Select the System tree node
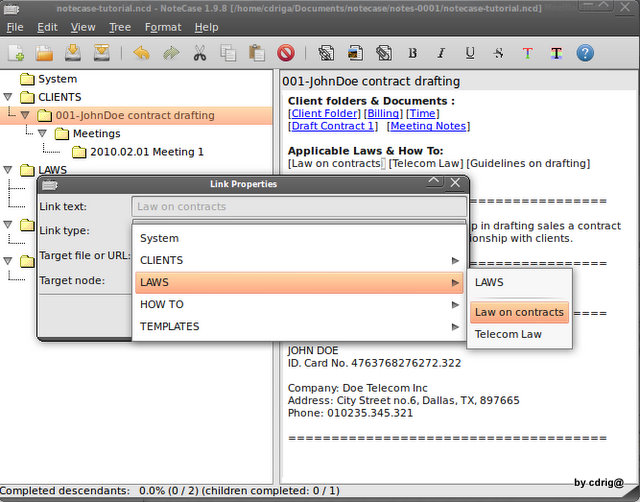Screen dimensions: 640x502 pyautogui.click(x=57, y=79)
